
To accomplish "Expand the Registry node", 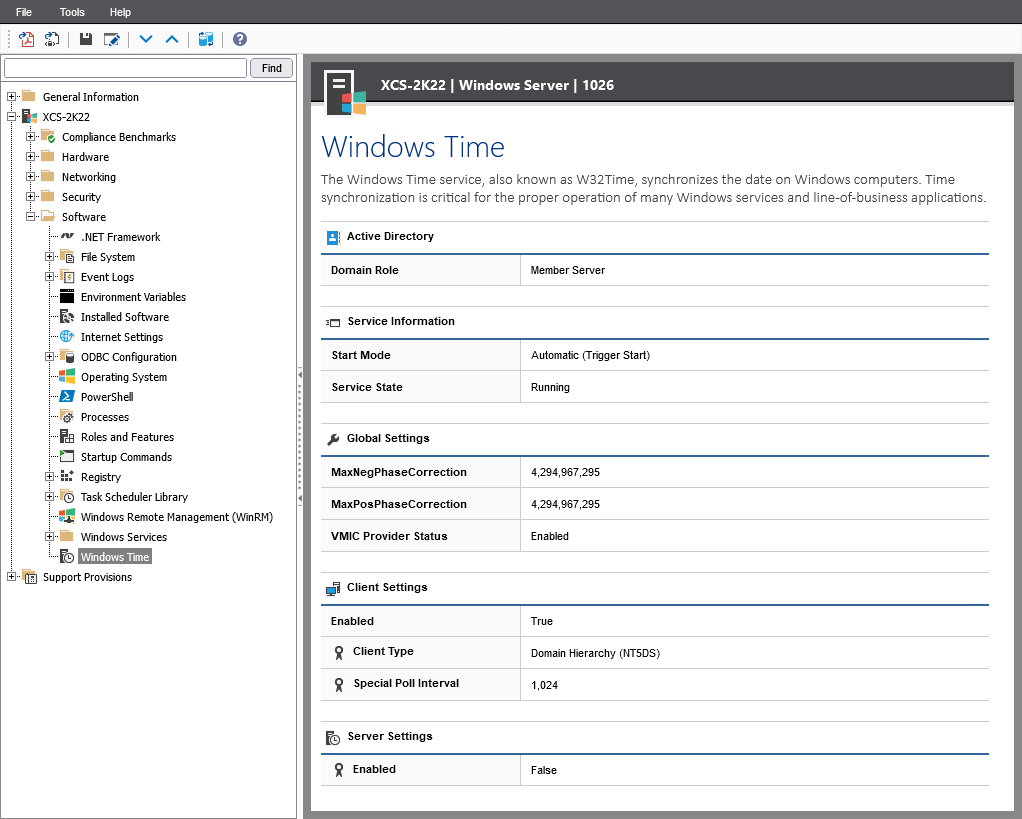I will click(50, 476).
